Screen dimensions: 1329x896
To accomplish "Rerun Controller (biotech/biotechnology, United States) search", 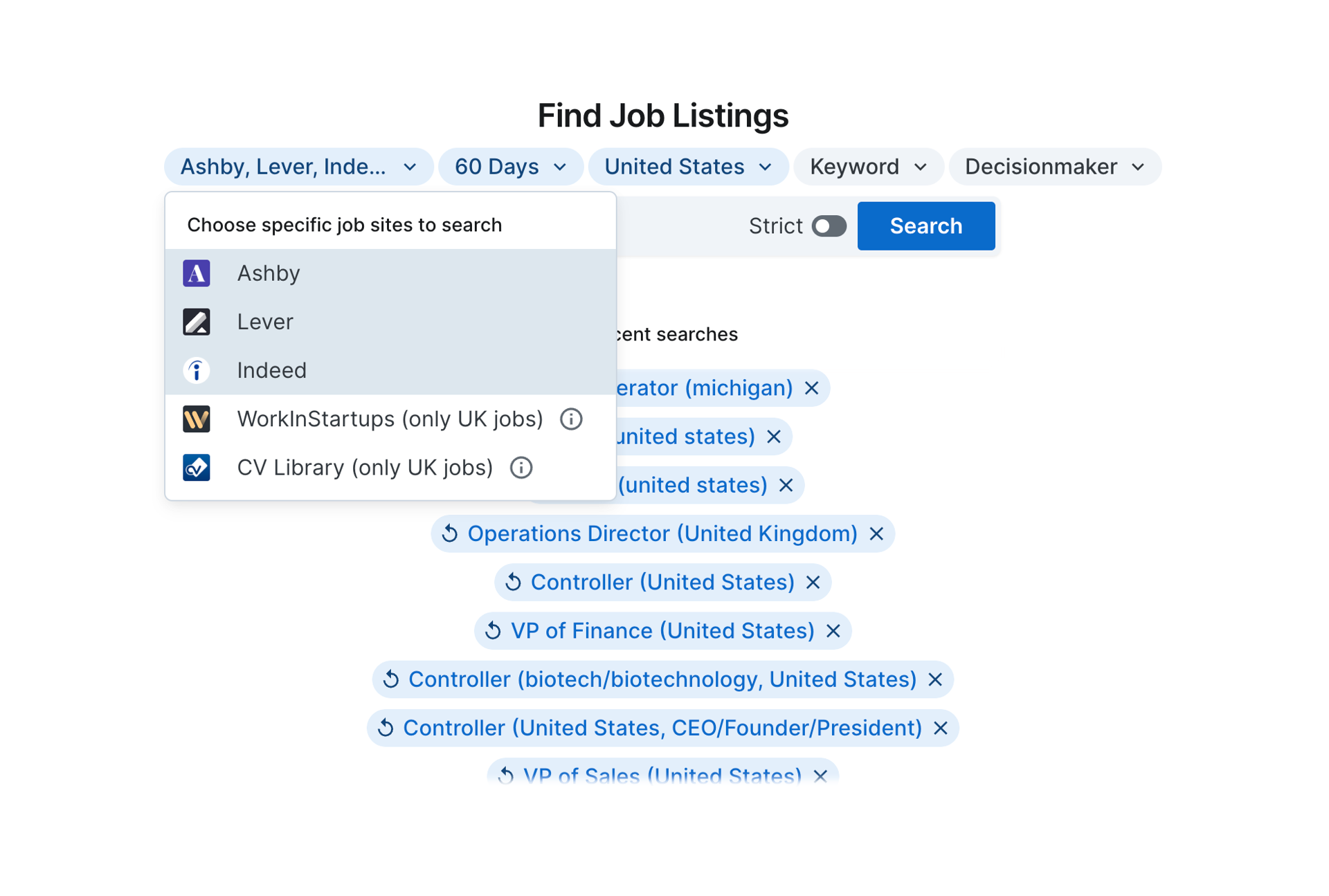I will (x=662, y=679).
